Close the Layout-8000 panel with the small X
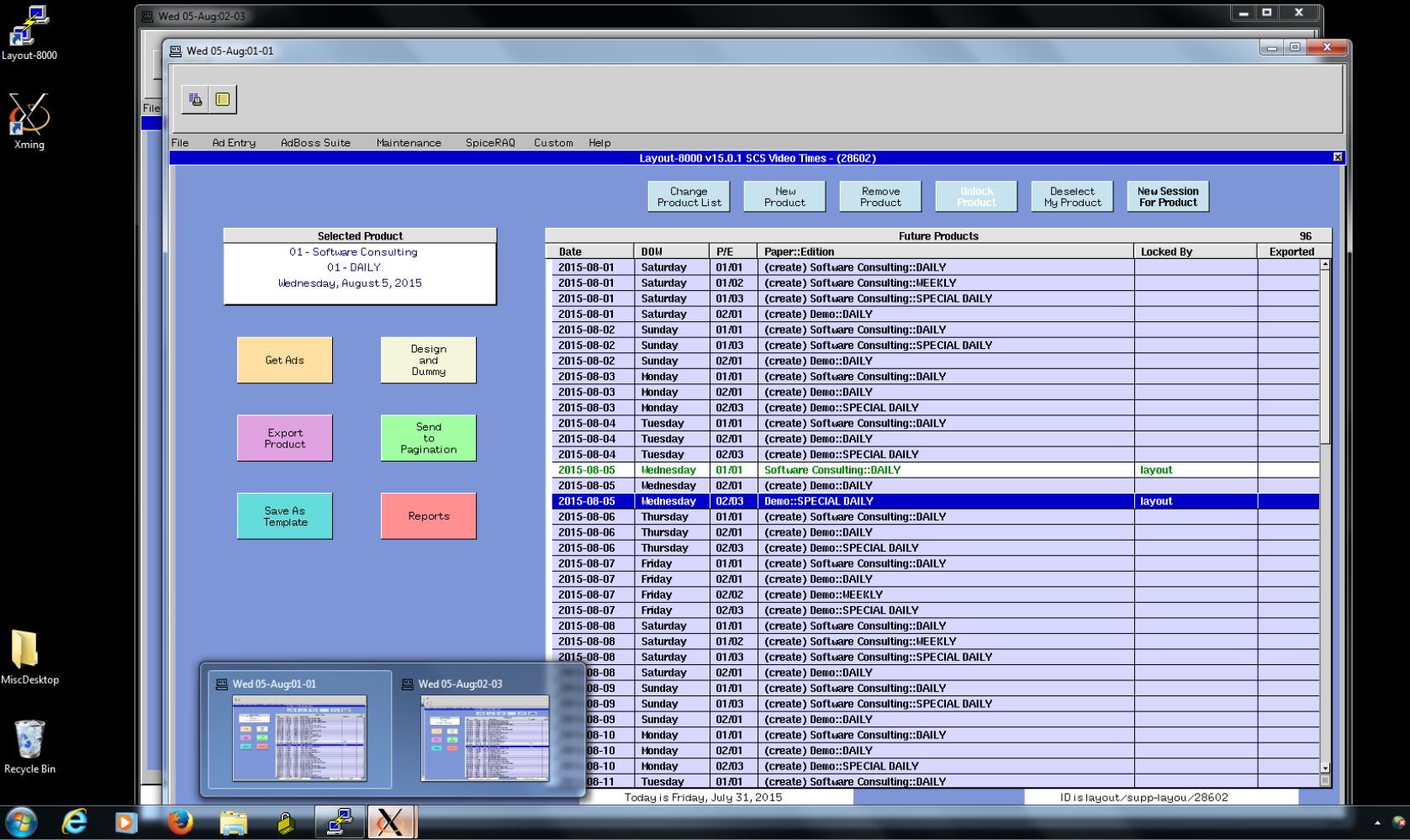This screenshot has height=840, width=1410. coord(1337,157)
